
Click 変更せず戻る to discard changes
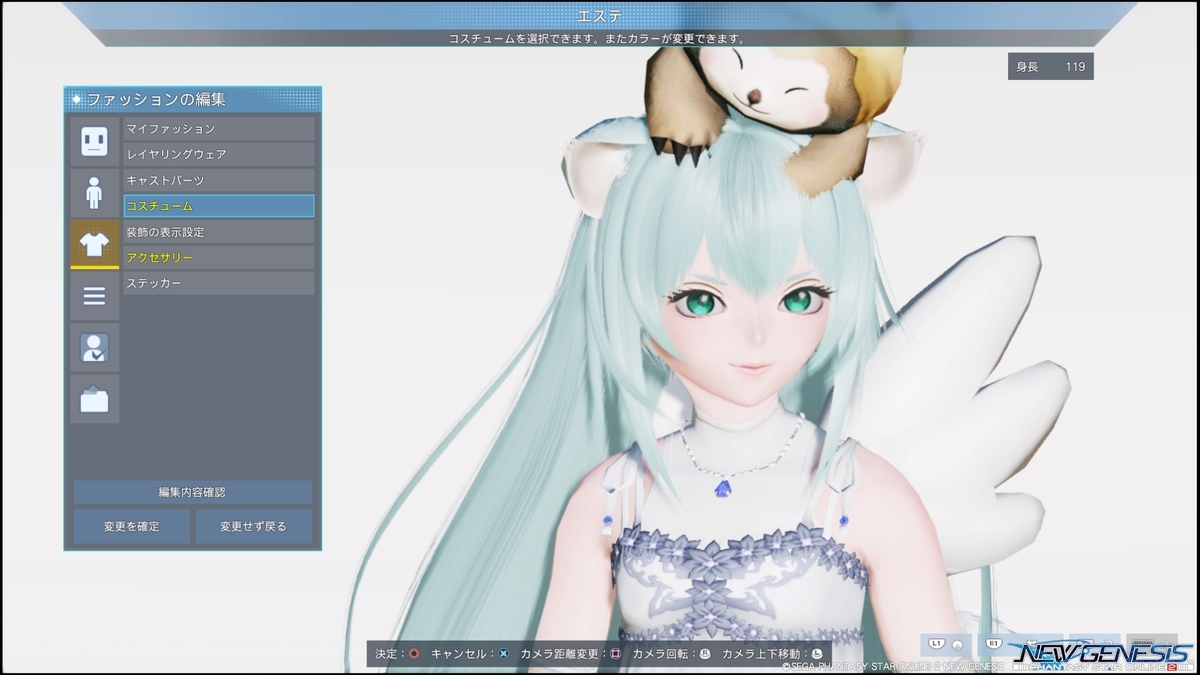(253, 526)
